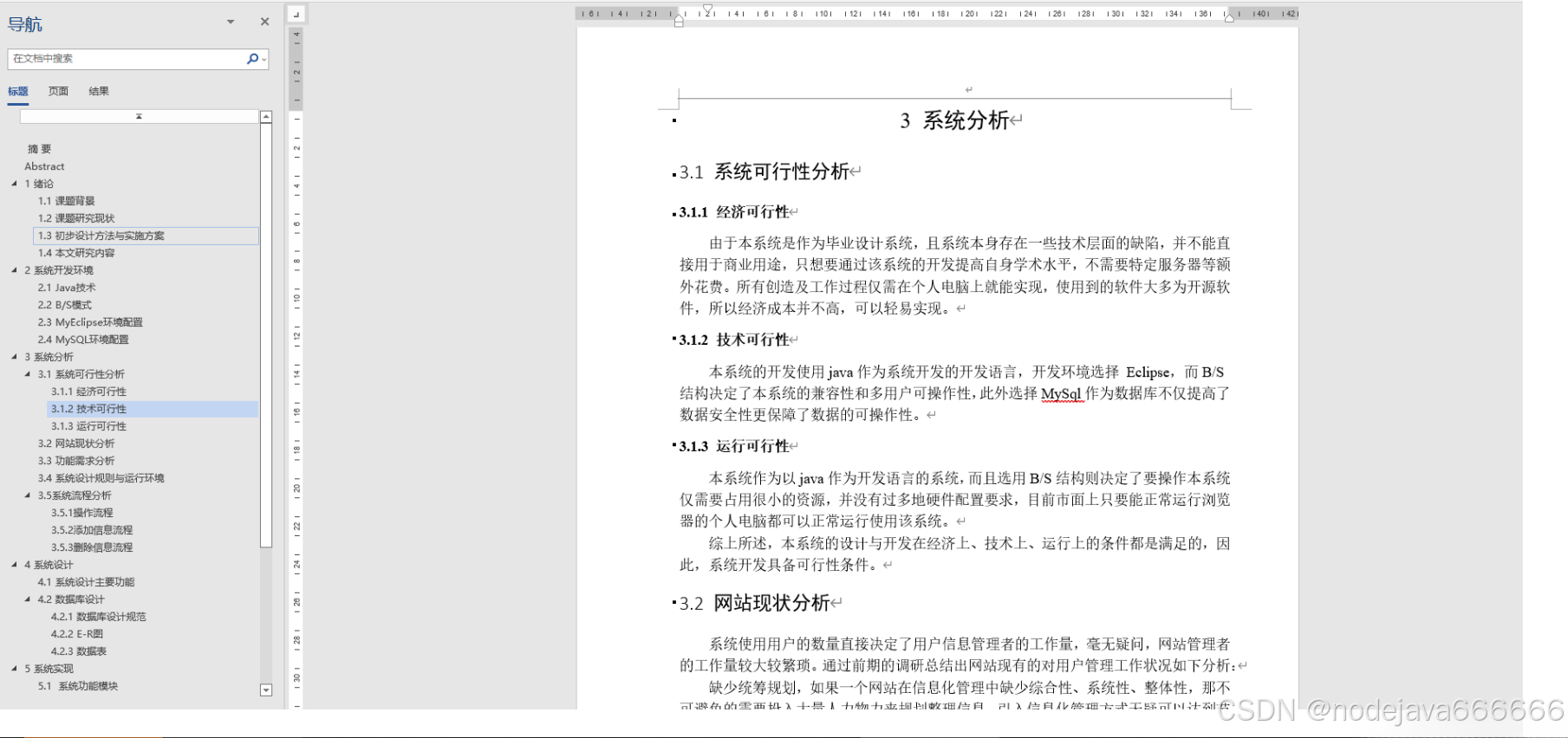Go to 4.2.3 数据表 heading
This screenshot has height=738, width=1568.
click(x=79, y=651)
